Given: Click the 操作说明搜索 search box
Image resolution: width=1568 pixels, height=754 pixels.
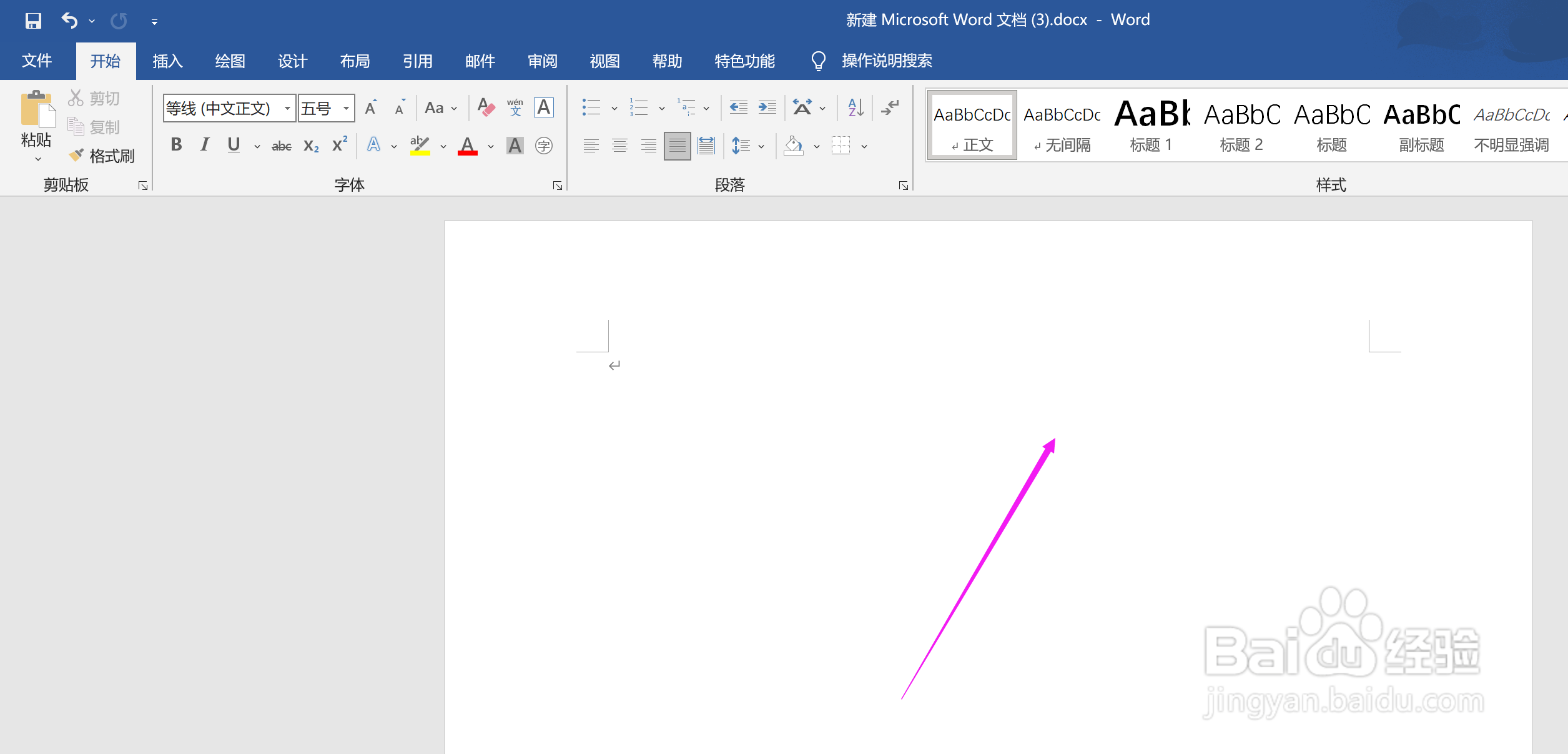Looking at the screenshot, I should [x=886, y=61].
